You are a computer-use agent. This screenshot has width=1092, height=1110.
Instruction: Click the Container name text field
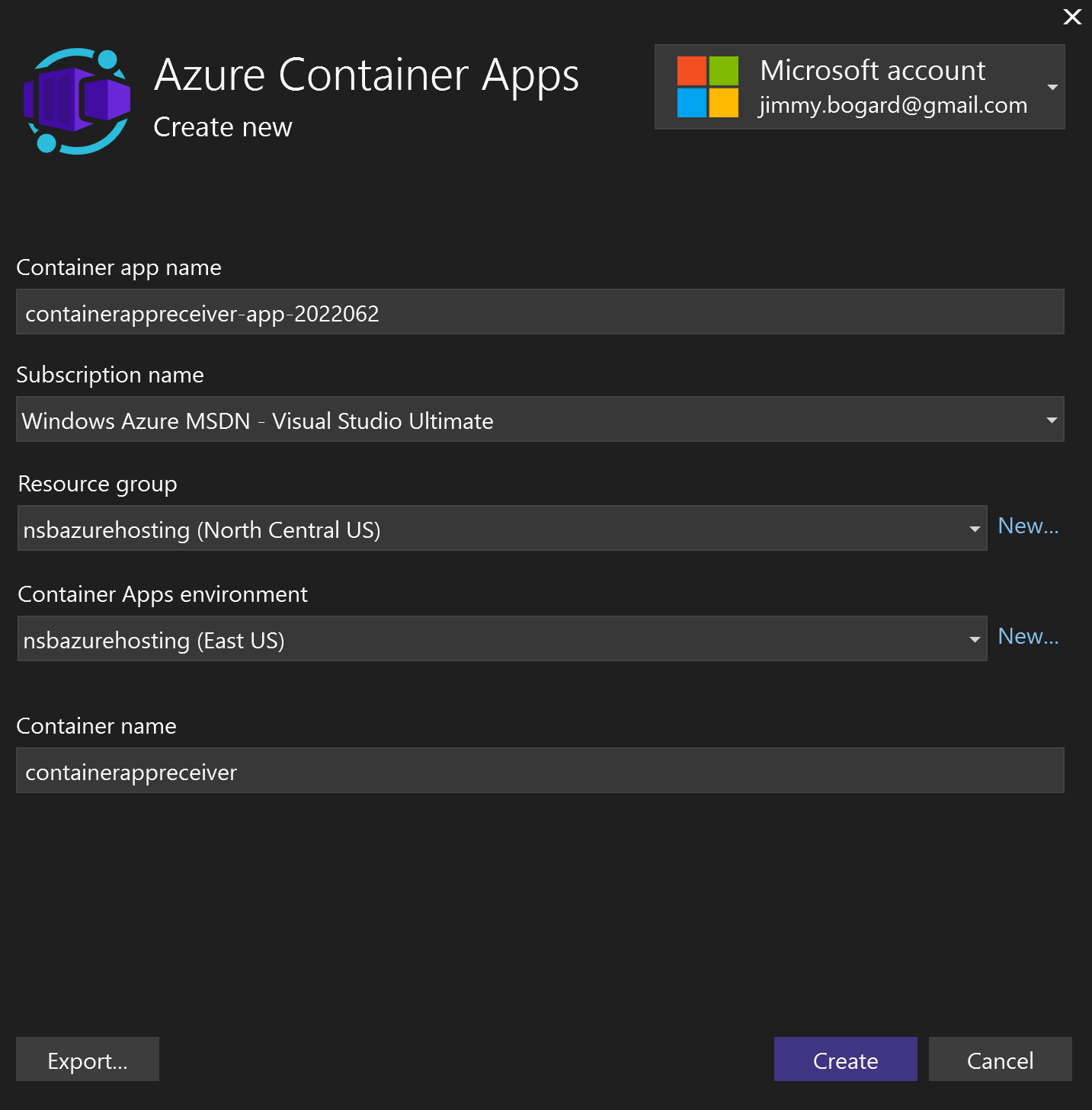pyautogui.click(x=540, y=770)
